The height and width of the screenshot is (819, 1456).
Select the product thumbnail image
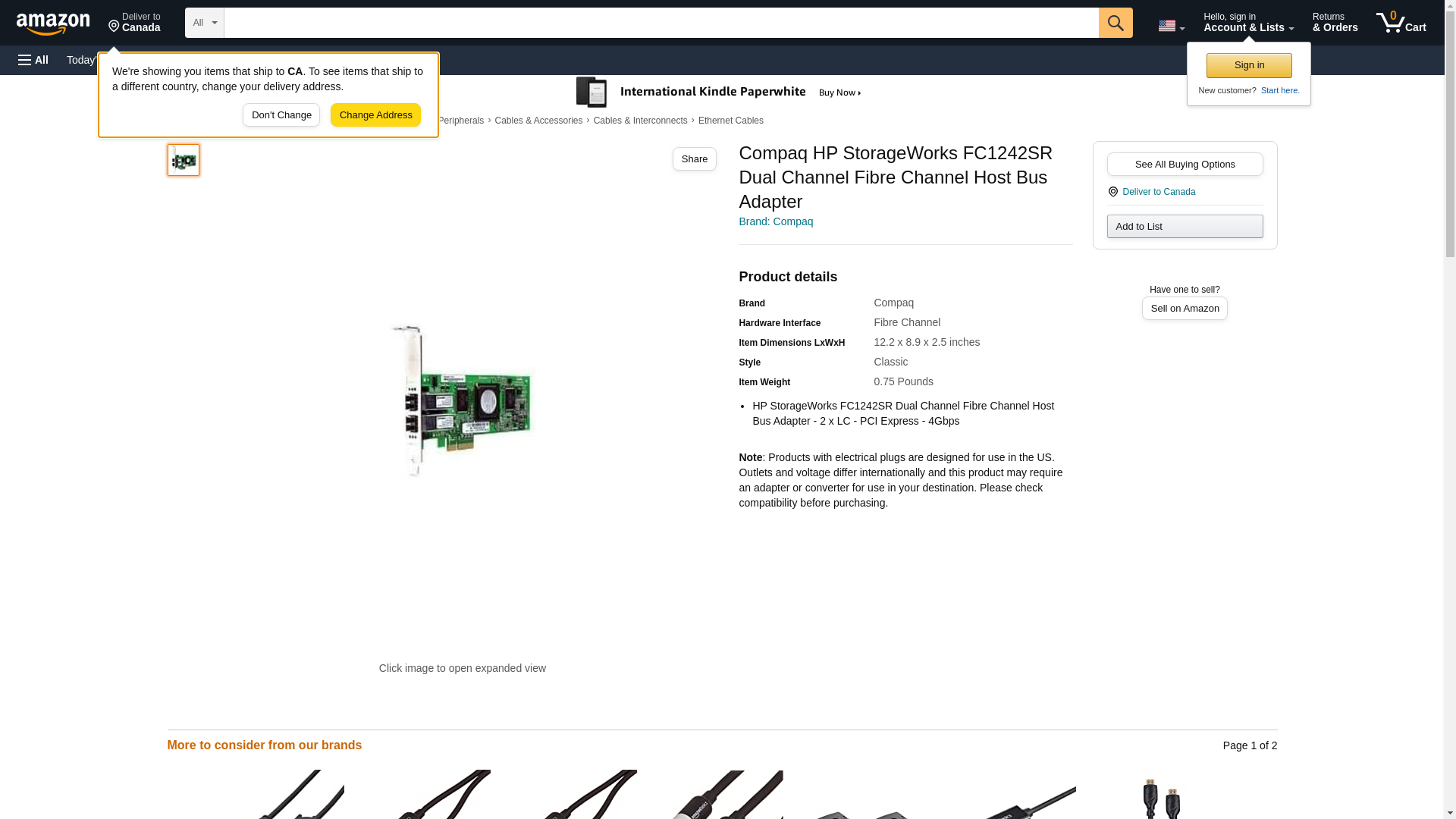click(x=184, y=160)
